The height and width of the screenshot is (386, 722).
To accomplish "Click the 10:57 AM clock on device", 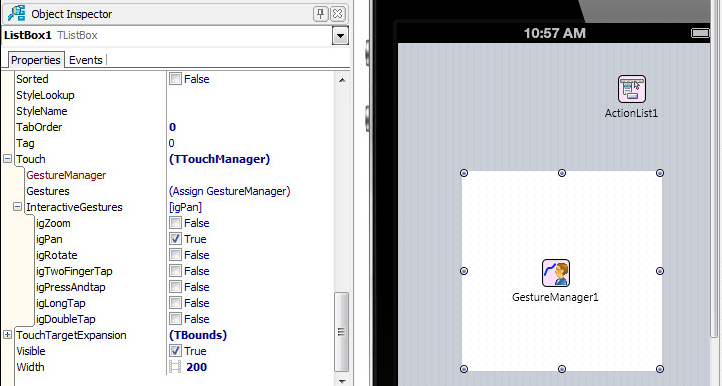I will tap(554, 33).
